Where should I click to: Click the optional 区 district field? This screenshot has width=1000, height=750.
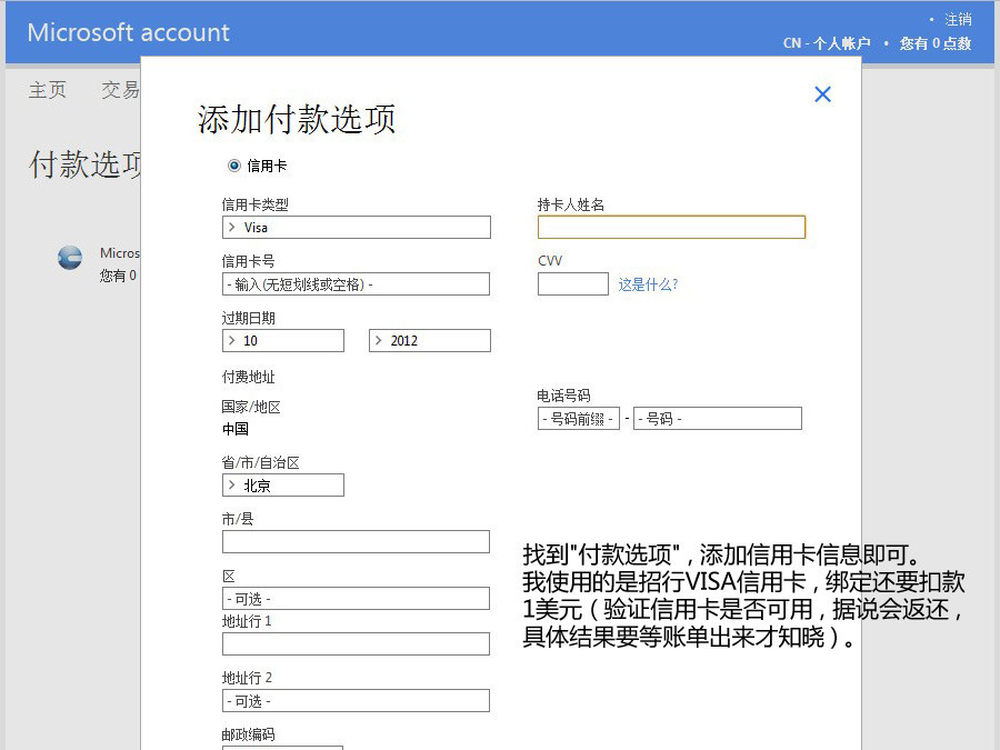(x=357, y=599)
